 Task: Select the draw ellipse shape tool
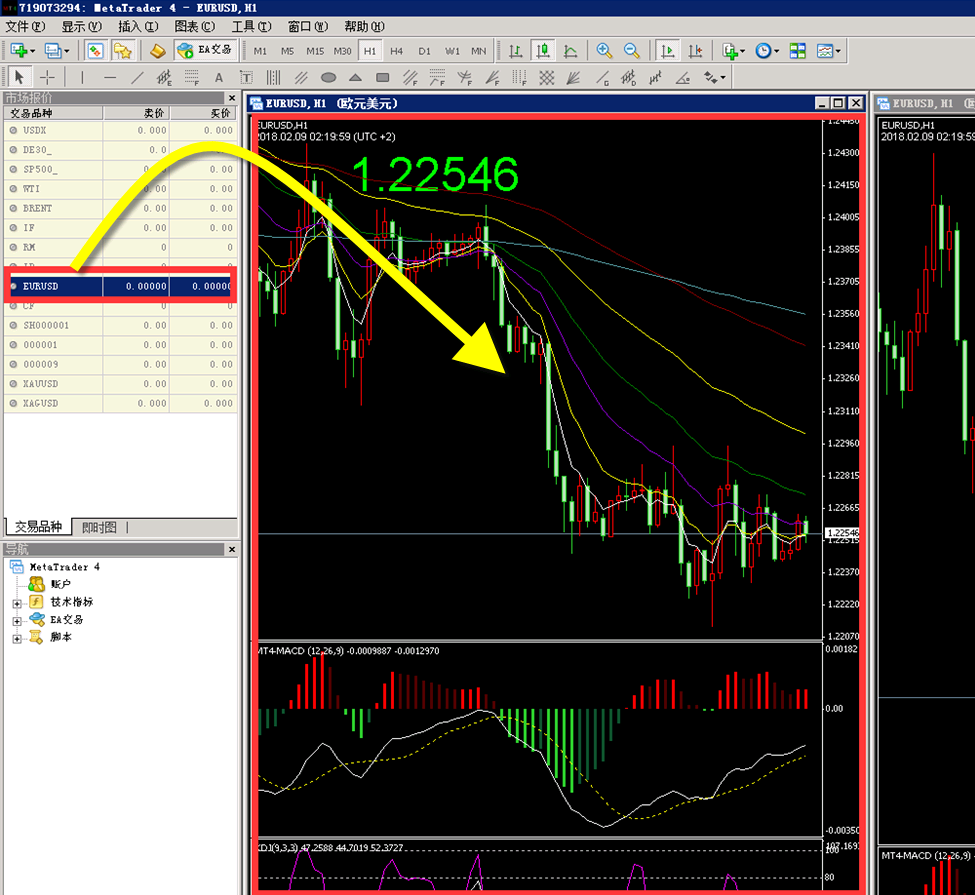tap(328, 77)
